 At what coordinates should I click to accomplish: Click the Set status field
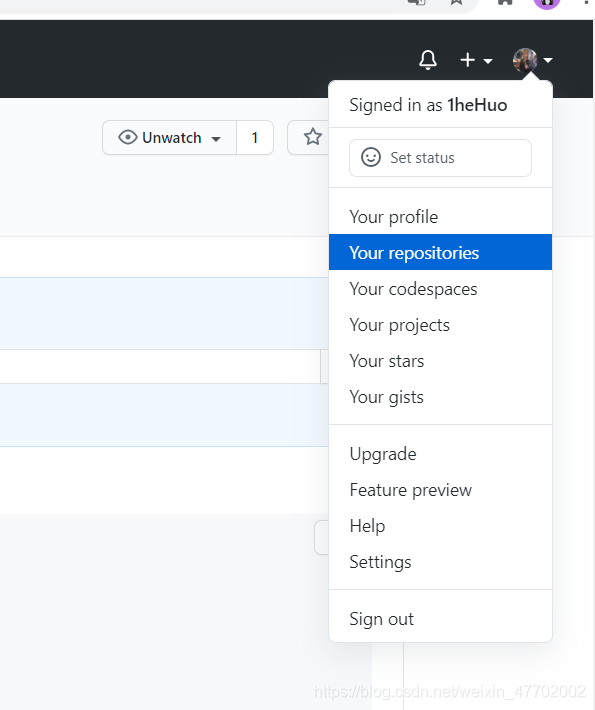(440, 158)
